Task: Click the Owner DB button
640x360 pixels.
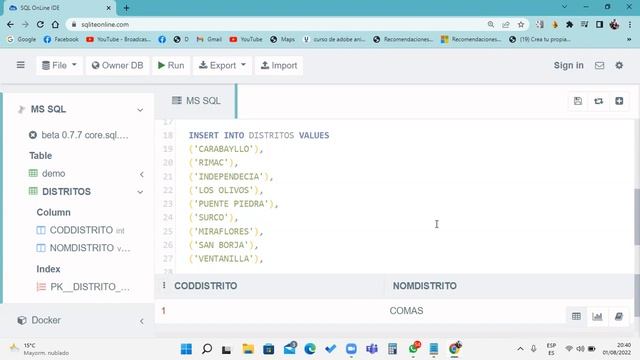Action: [118, 65]
